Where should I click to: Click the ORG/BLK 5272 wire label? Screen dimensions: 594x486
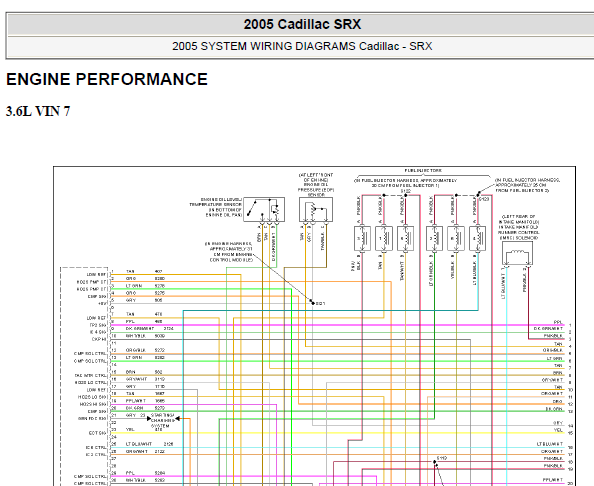tap(145, 350)
